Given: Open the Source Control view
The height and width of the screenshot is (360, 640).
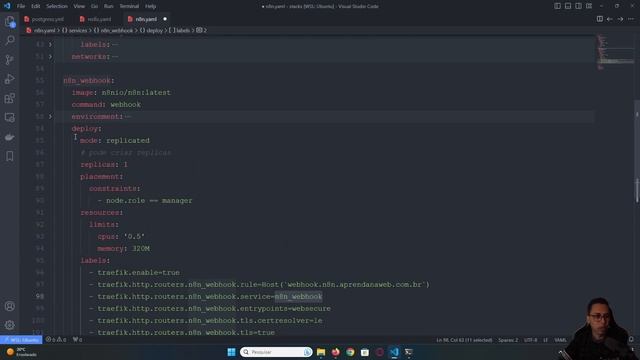Looking at the screenshot, I should 10,60.
